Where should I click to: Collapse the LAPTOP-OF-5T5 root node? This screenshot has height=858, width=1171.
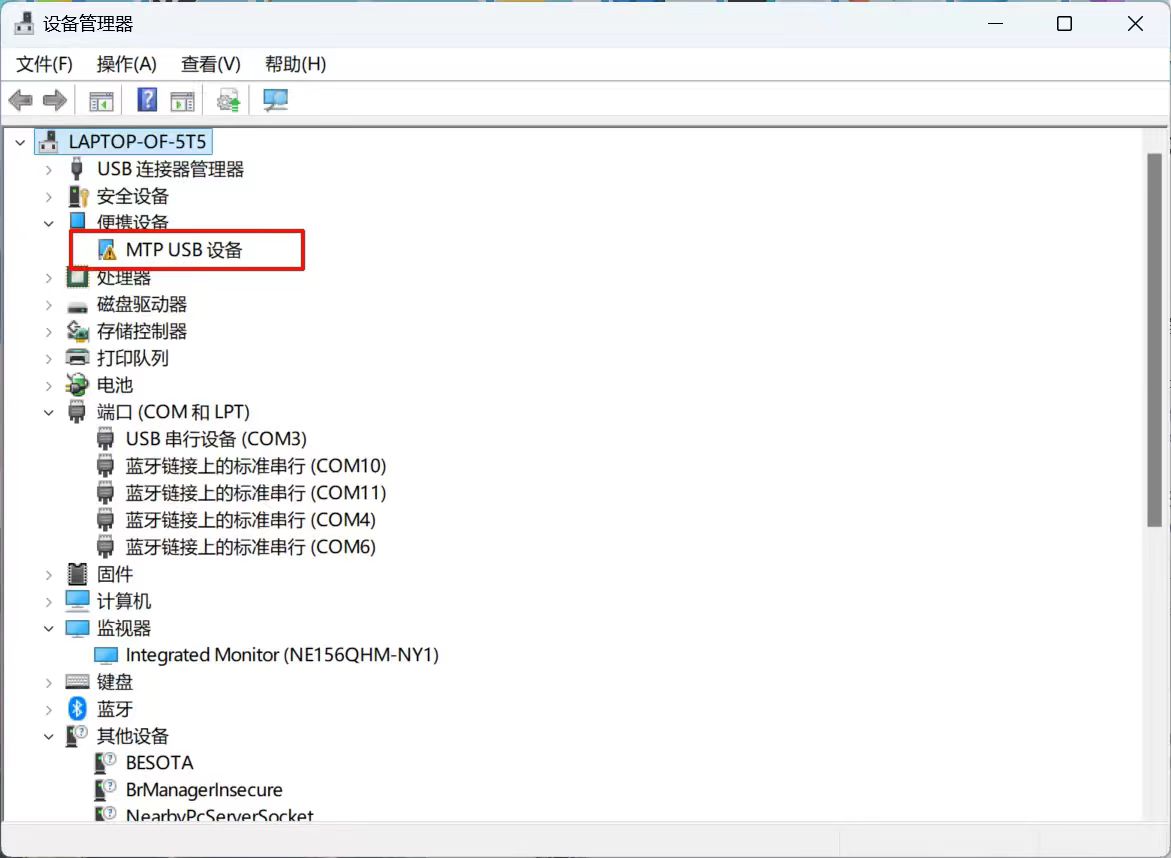pyautogui.click(x=20, y=142)
